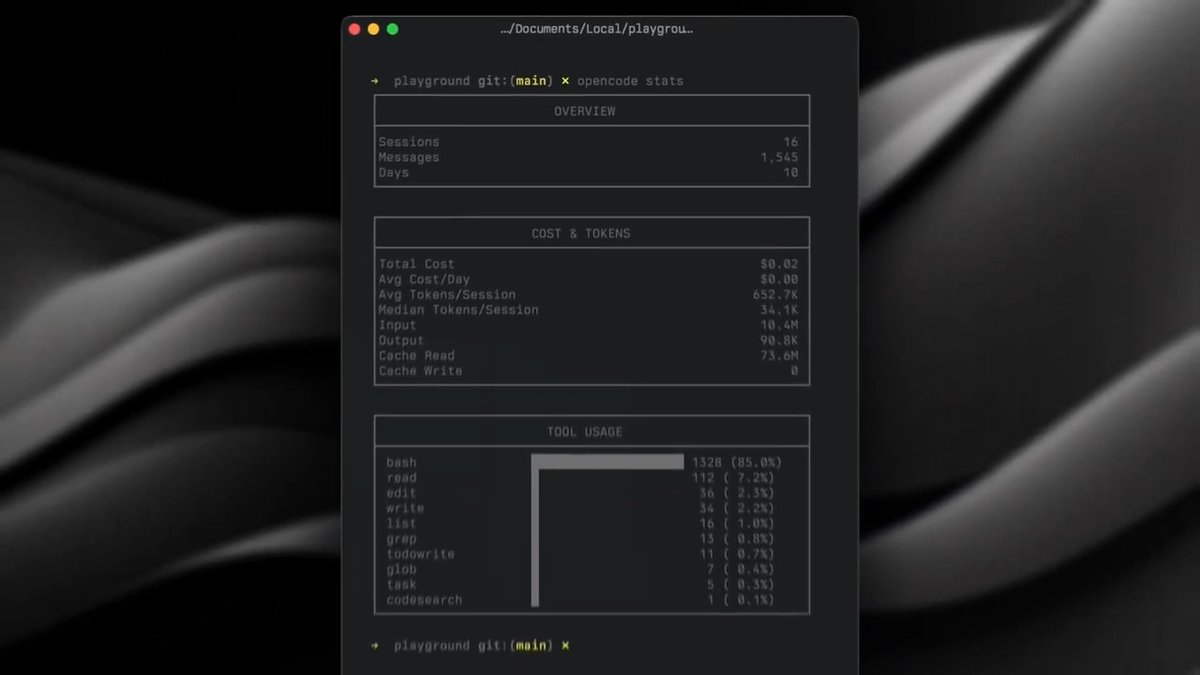Click the 'Avg Tokens/Session' label
Viewport: 1200px width, 675px height.
447,295
